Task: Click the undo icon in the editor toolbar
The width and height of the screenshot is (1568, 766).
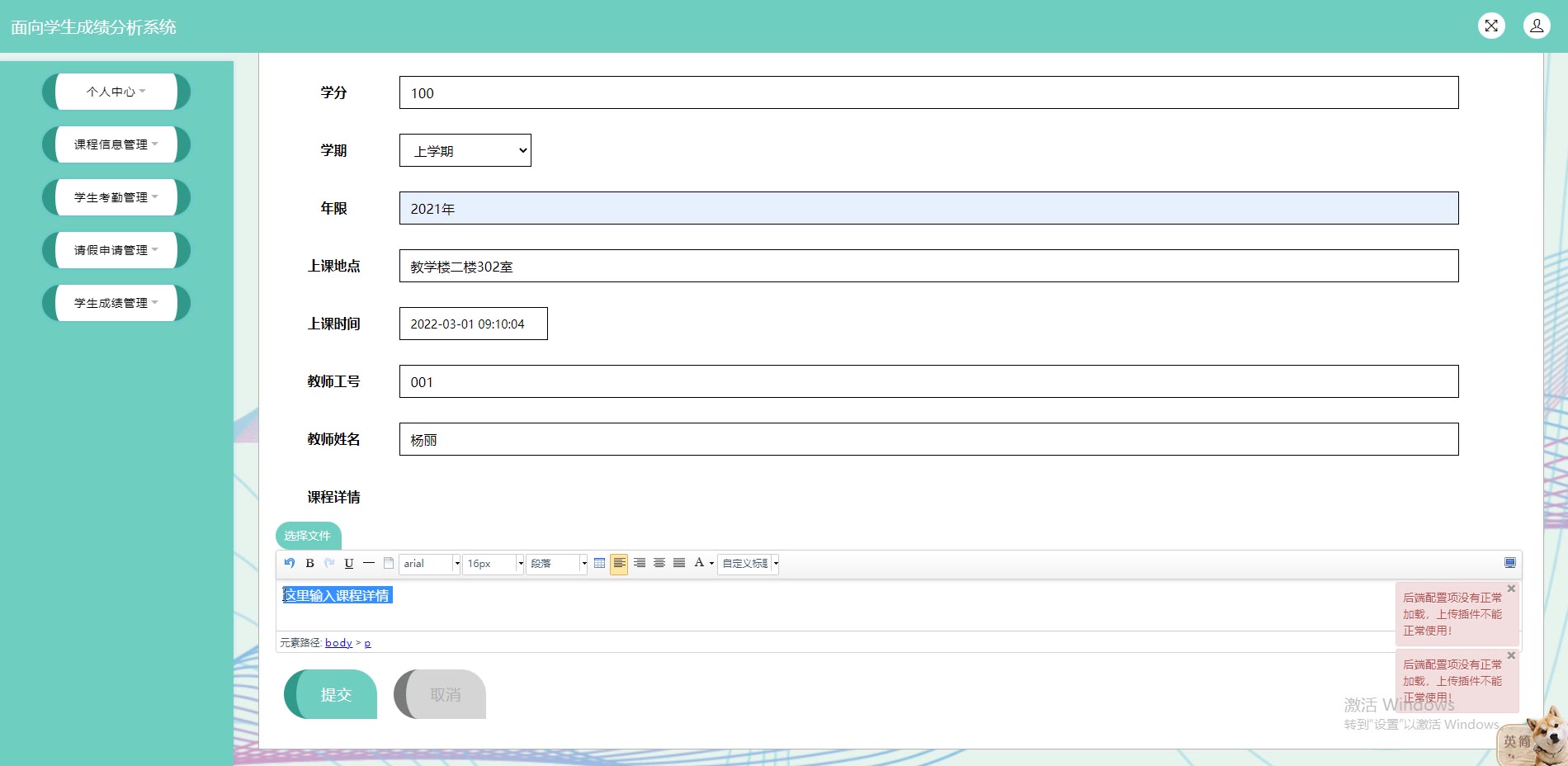Action: [x=290, y=563]
